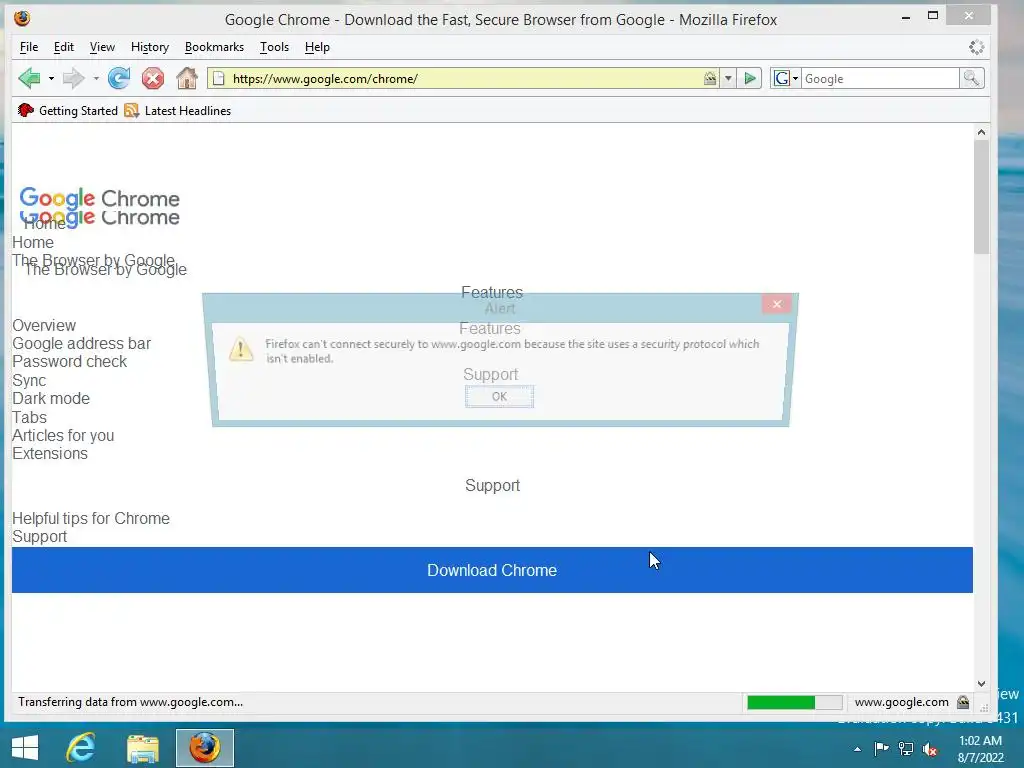Click www.google.com in the status bar
The image size is (1024, 768).
(x=901, y=702)
